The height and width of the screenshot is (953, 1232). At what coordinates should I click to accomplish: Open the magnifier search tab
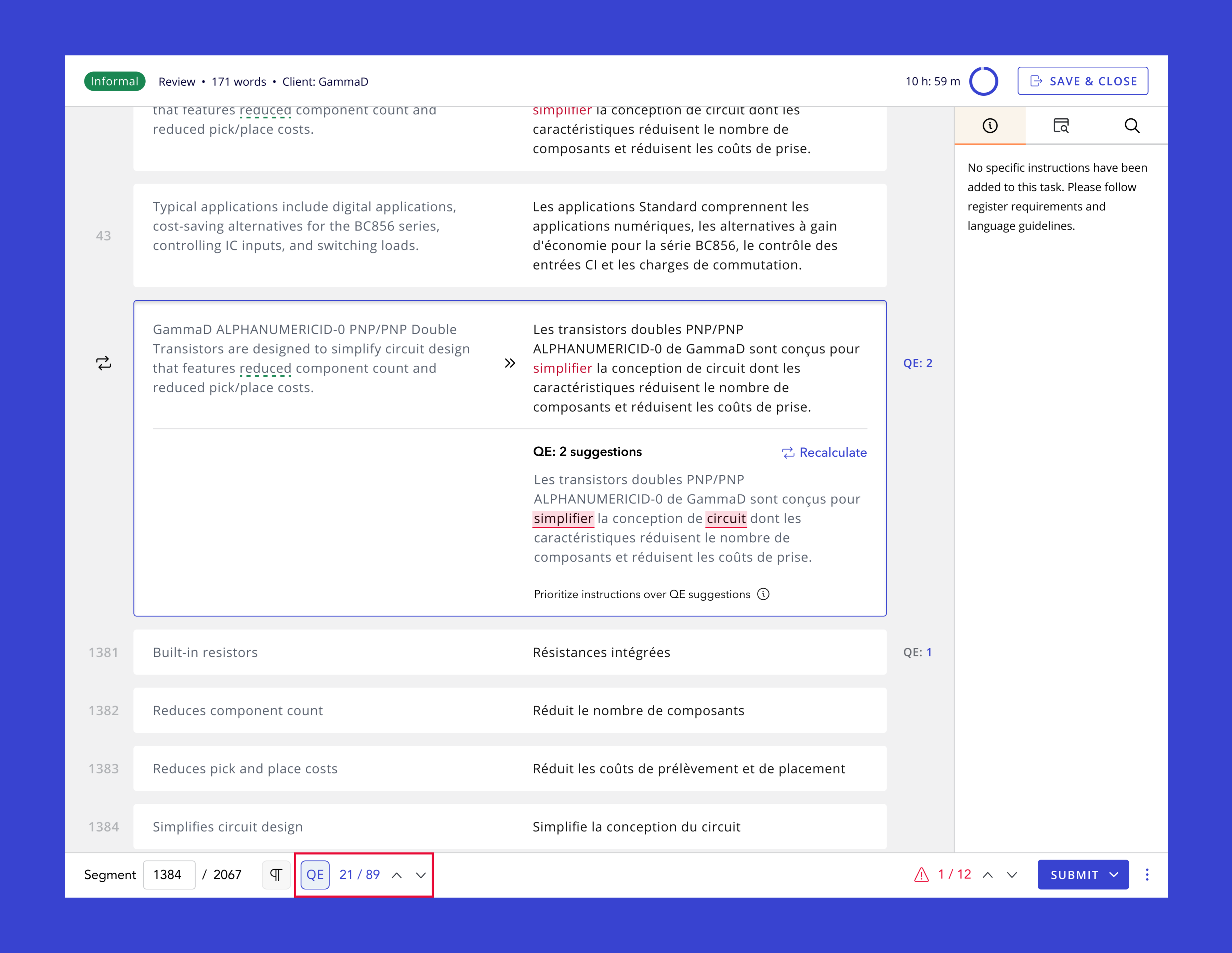[1131, 126]
